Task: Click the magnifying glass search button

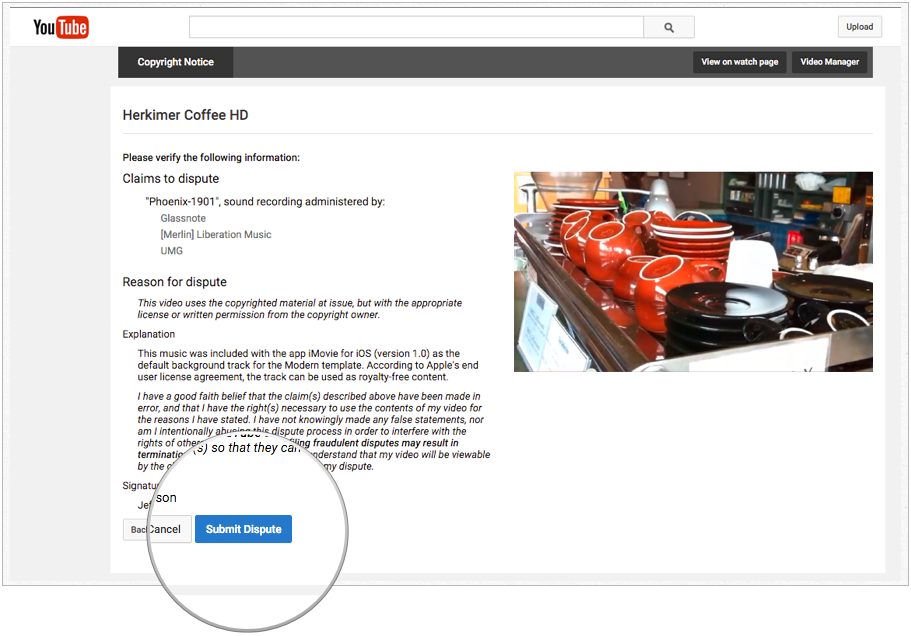Action: coord(668,28)
